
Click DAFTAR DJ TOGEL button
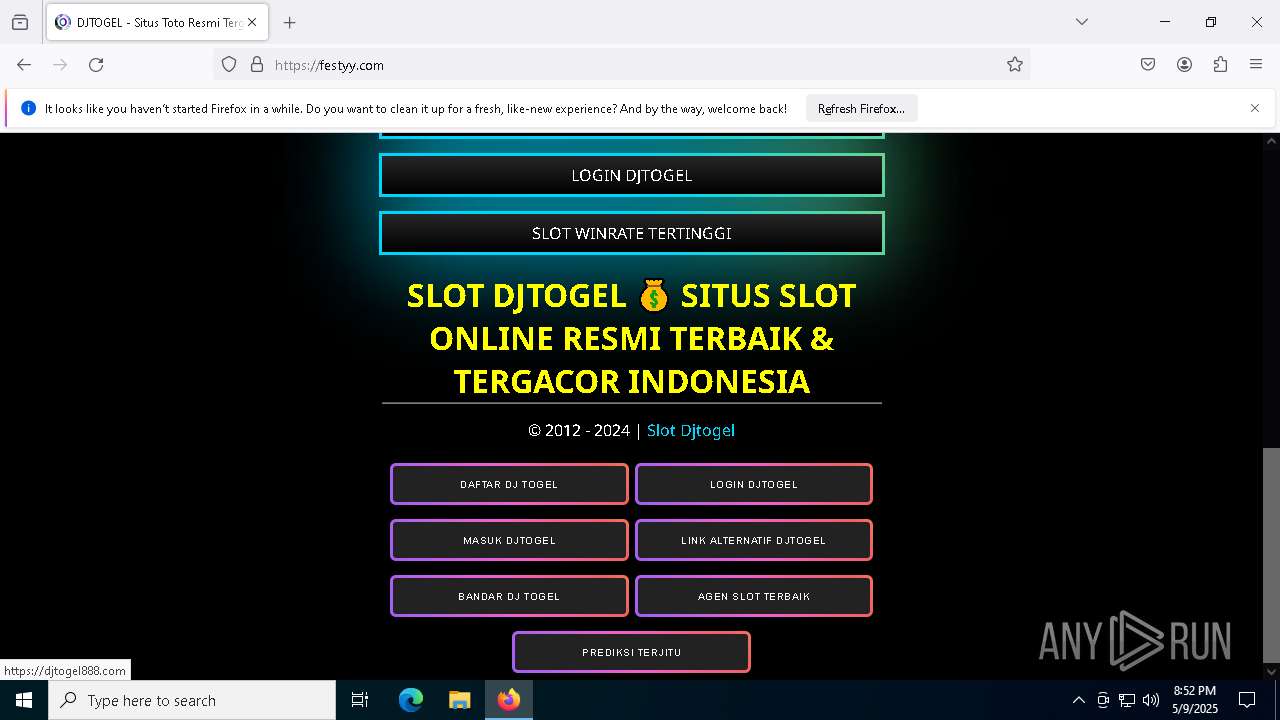(509, 484)
